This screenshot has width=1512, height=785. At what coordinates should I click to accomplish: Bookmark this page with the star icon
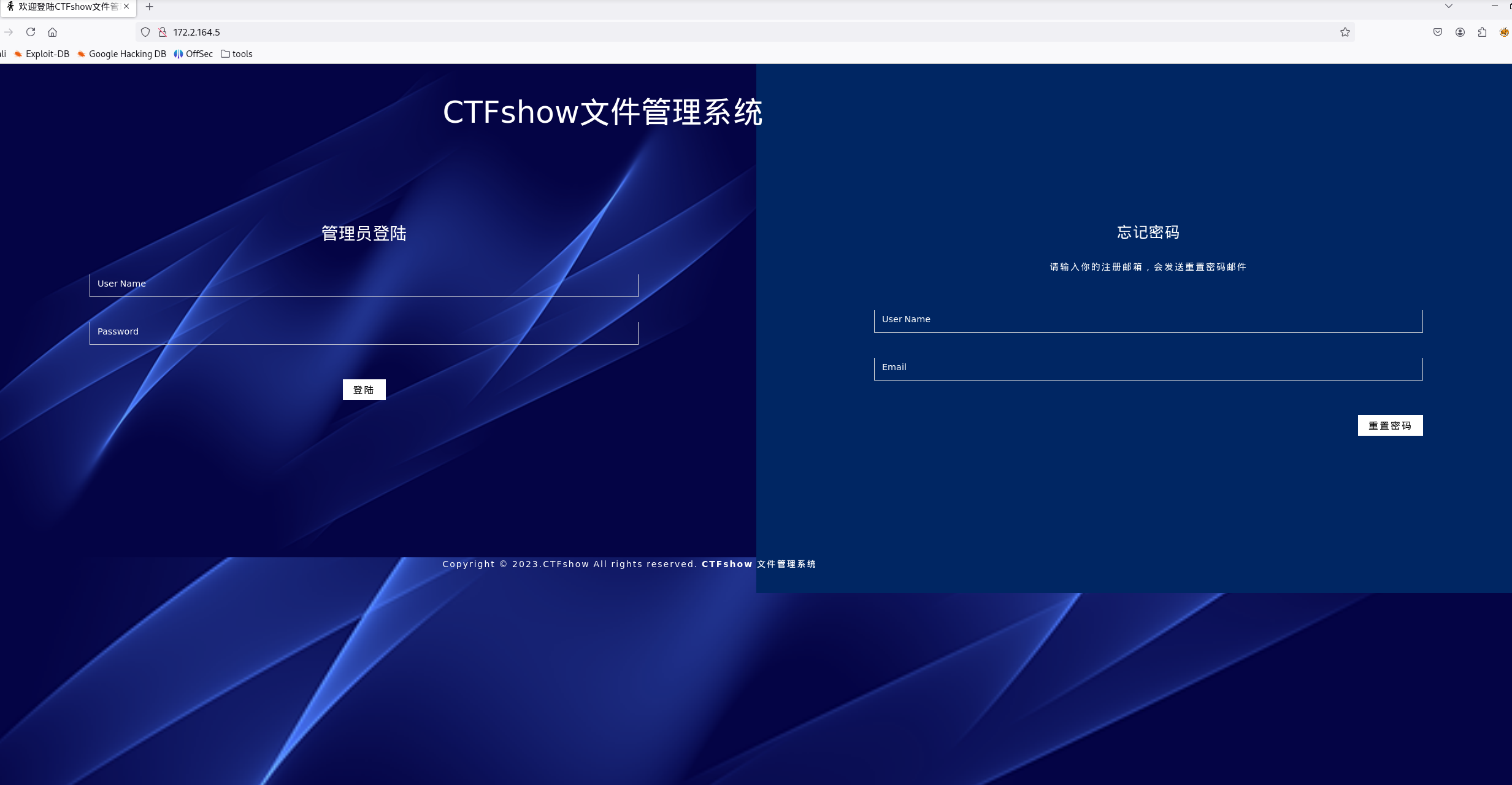tap(1345, 32)
